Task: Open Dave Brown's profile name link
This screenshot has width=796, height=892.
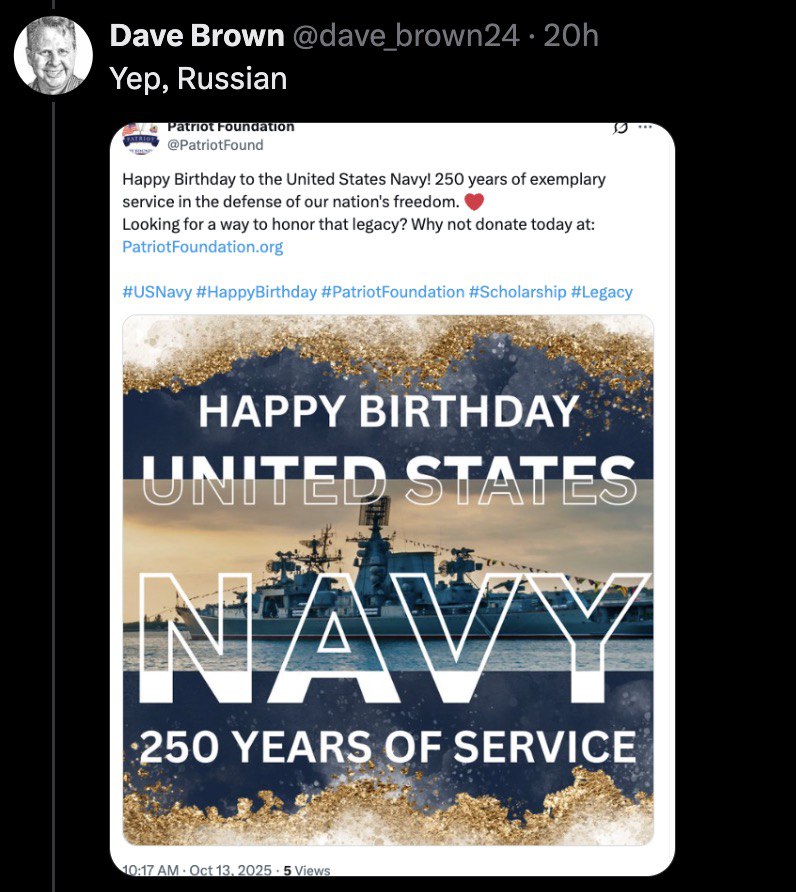Action: [196, 36]
